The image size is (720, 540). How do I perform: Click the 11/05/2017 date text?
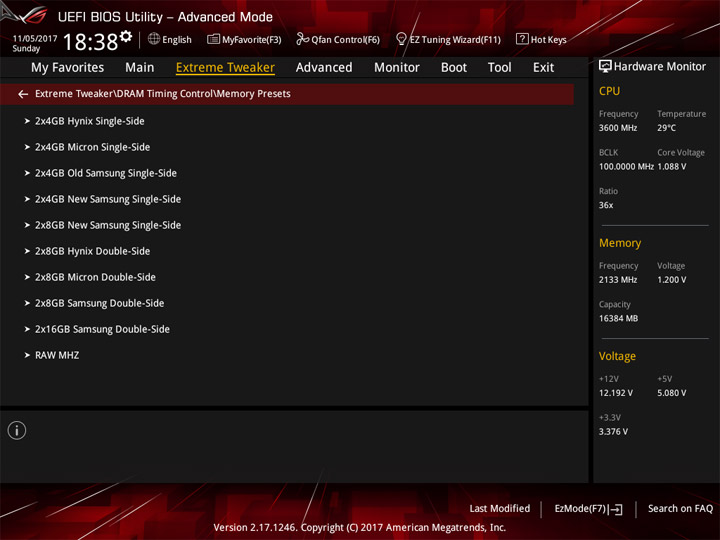35,39
